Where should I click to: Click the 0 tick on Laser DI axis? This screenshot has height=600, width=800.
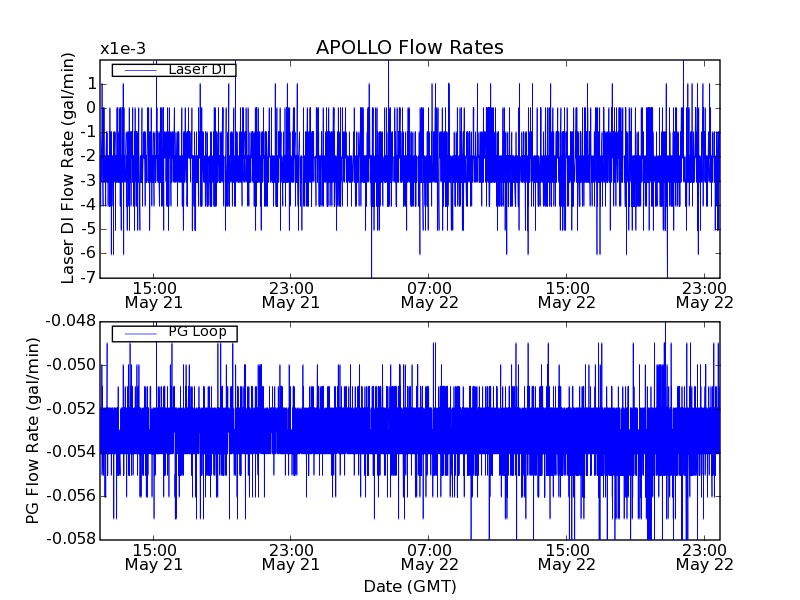coord(90,108)
